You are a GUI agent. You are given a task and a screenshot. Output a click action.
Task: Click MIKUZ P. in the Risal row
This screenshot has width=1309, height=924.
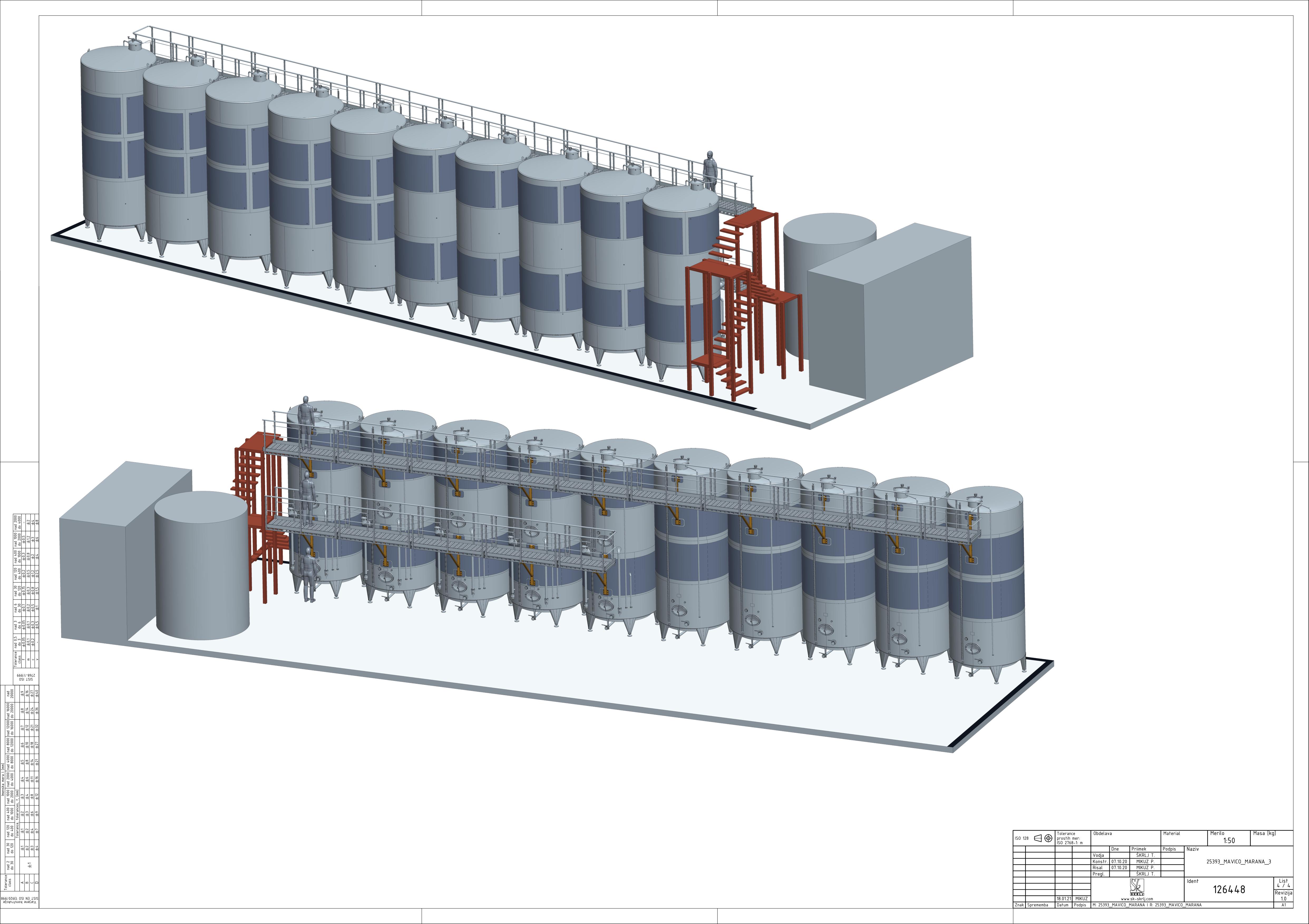[x=1145, y=868]
